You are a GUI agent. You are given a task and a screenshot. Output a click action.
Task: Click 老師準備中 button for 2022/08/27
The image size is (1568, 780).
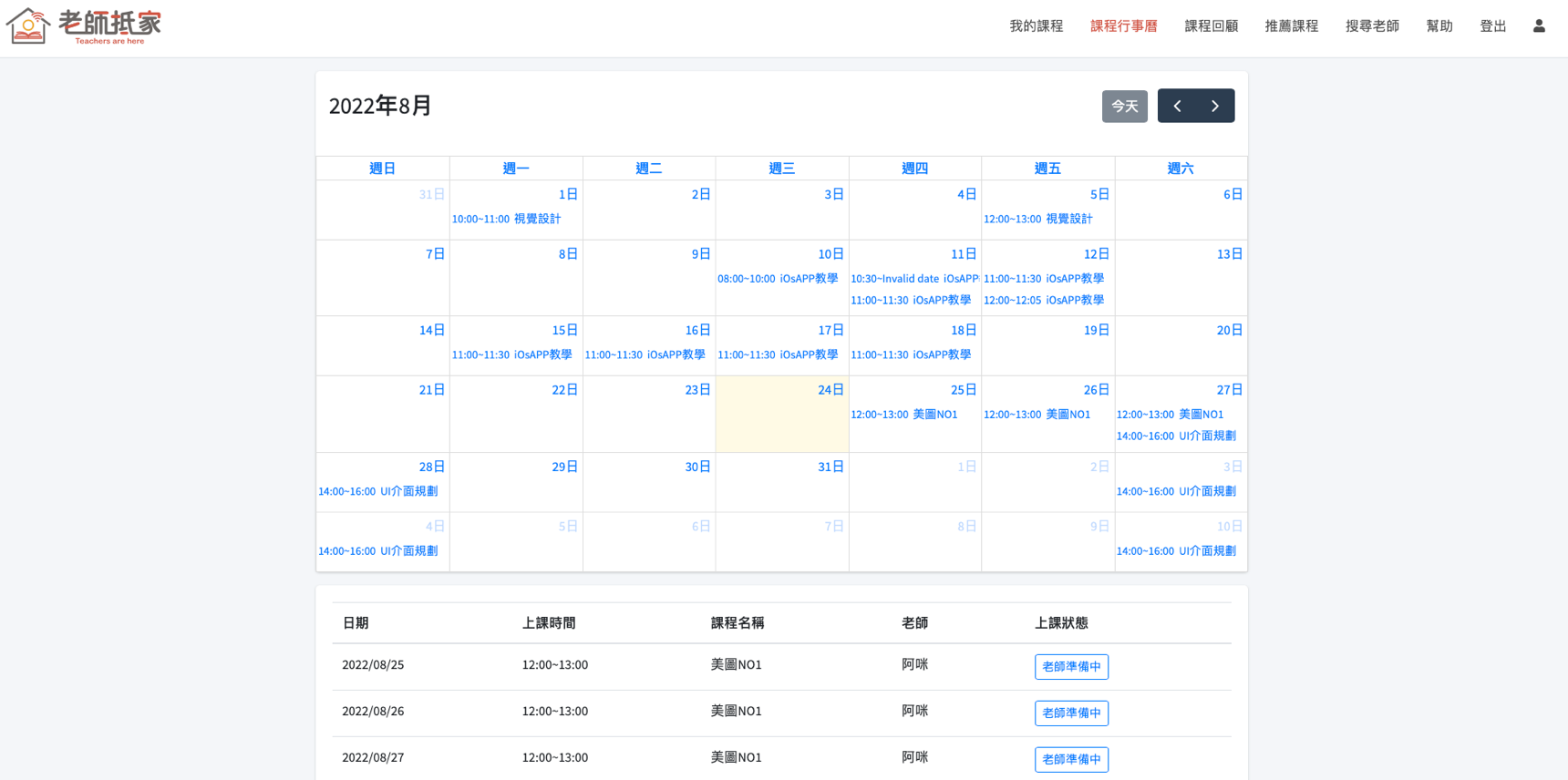[1071, 759]
